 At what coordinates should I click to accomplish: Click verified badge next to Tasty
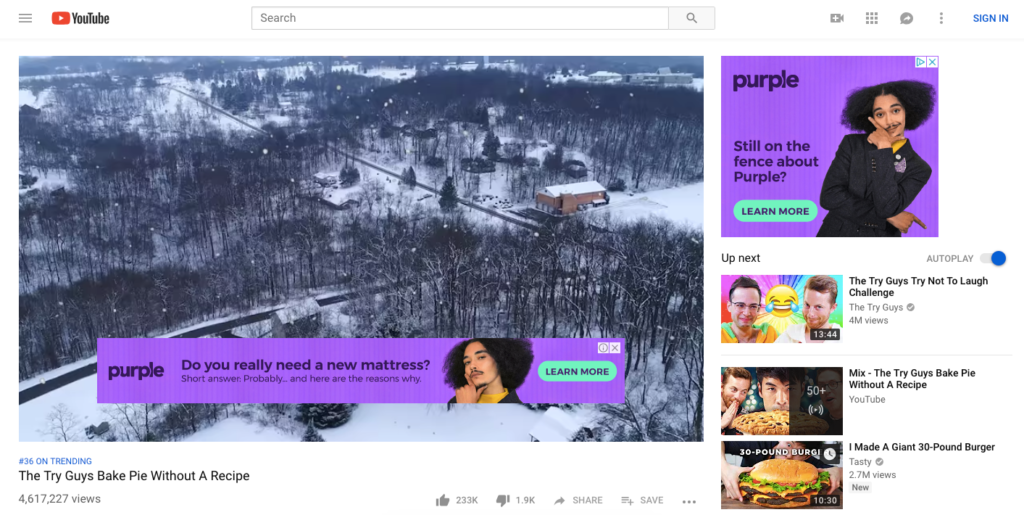(x=879, y=462)
